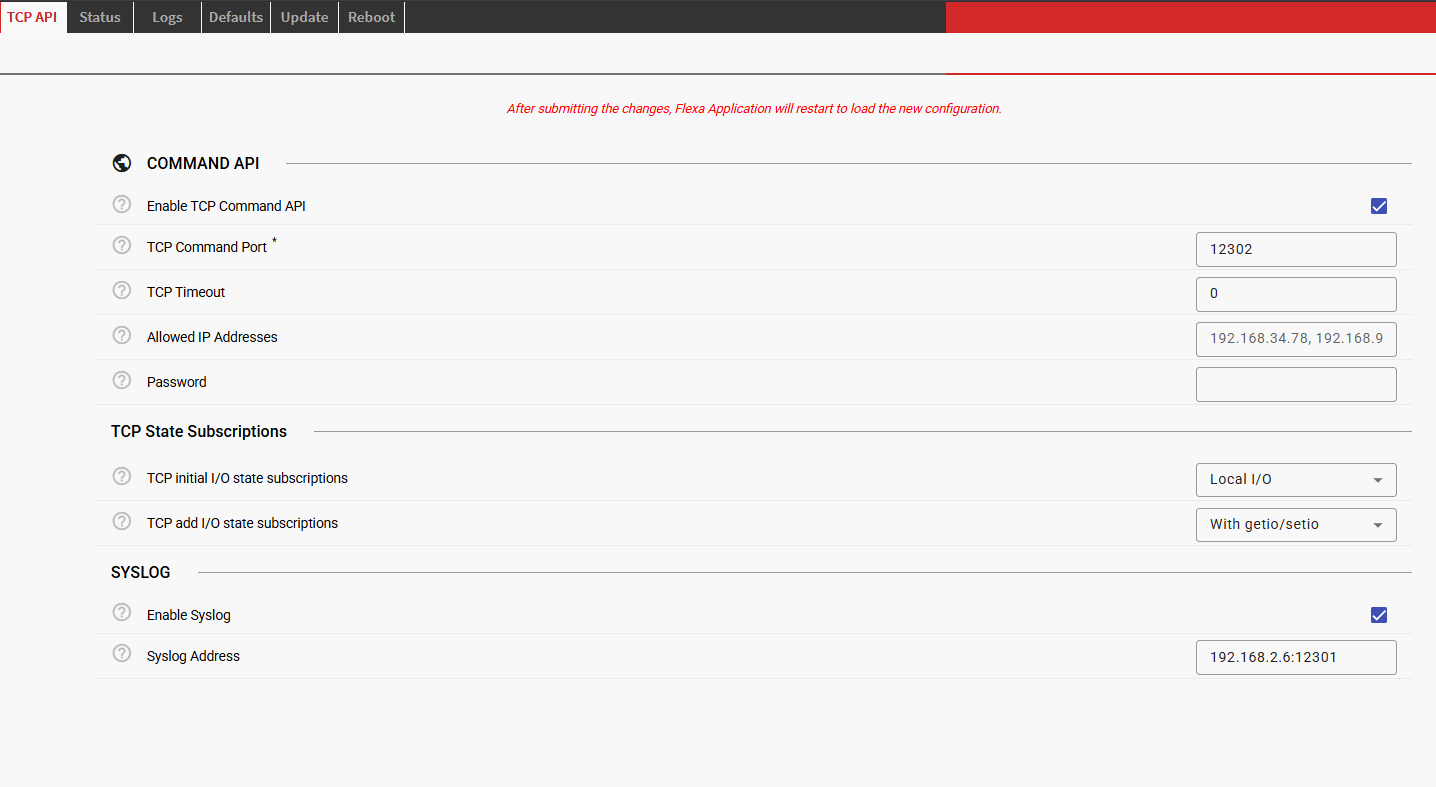Open the Update tab
The width and height of the screenshot is (1436, 787).
click(304, 17)
